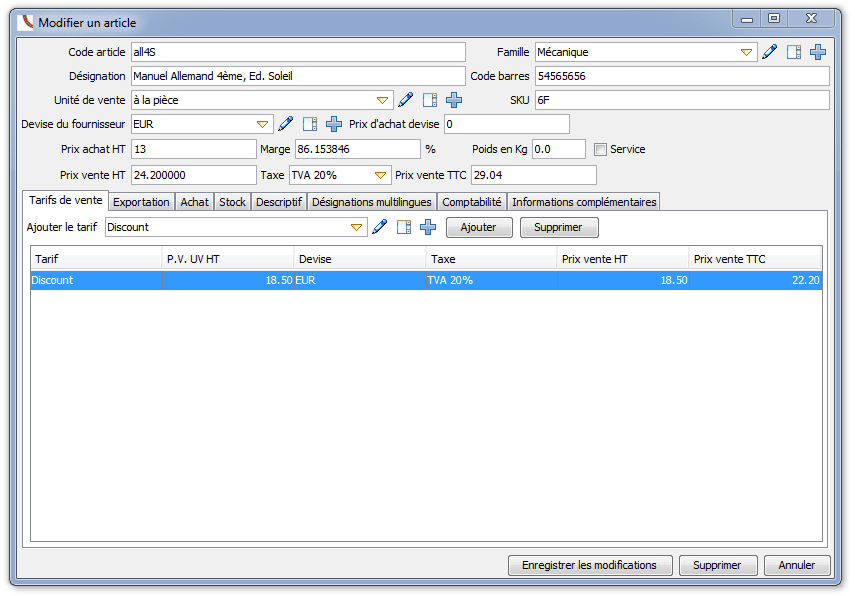This screenshot has height=596, width=855.
Task: Toggle the Service checkbox
Action: click(x=600, y=149)
